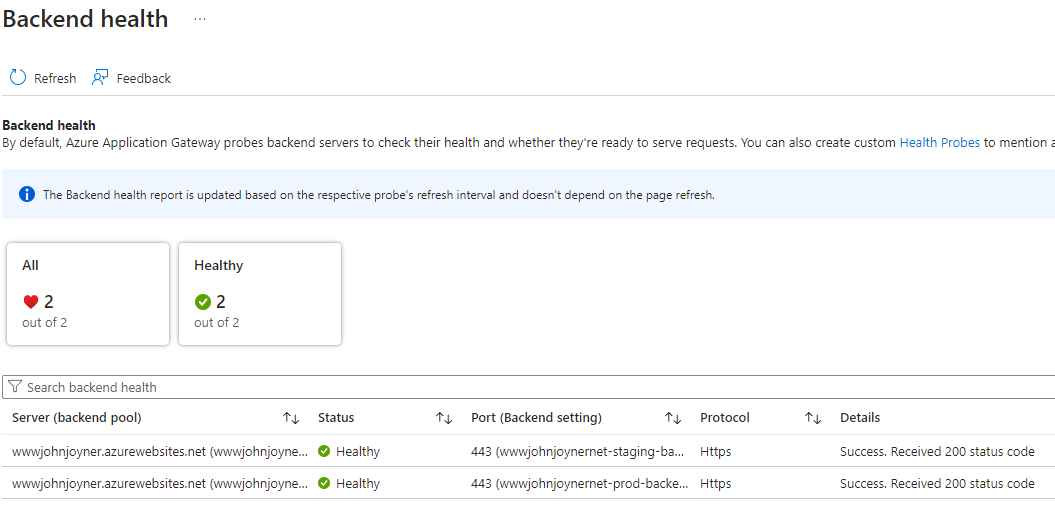Click the green Healthy status icon in first row
1055x520 pixels.
[x=324, y=452]
